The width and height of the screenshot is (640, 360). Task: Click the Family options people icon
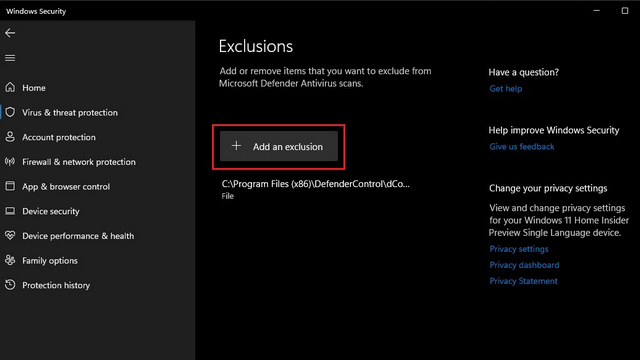pos(10,260)
